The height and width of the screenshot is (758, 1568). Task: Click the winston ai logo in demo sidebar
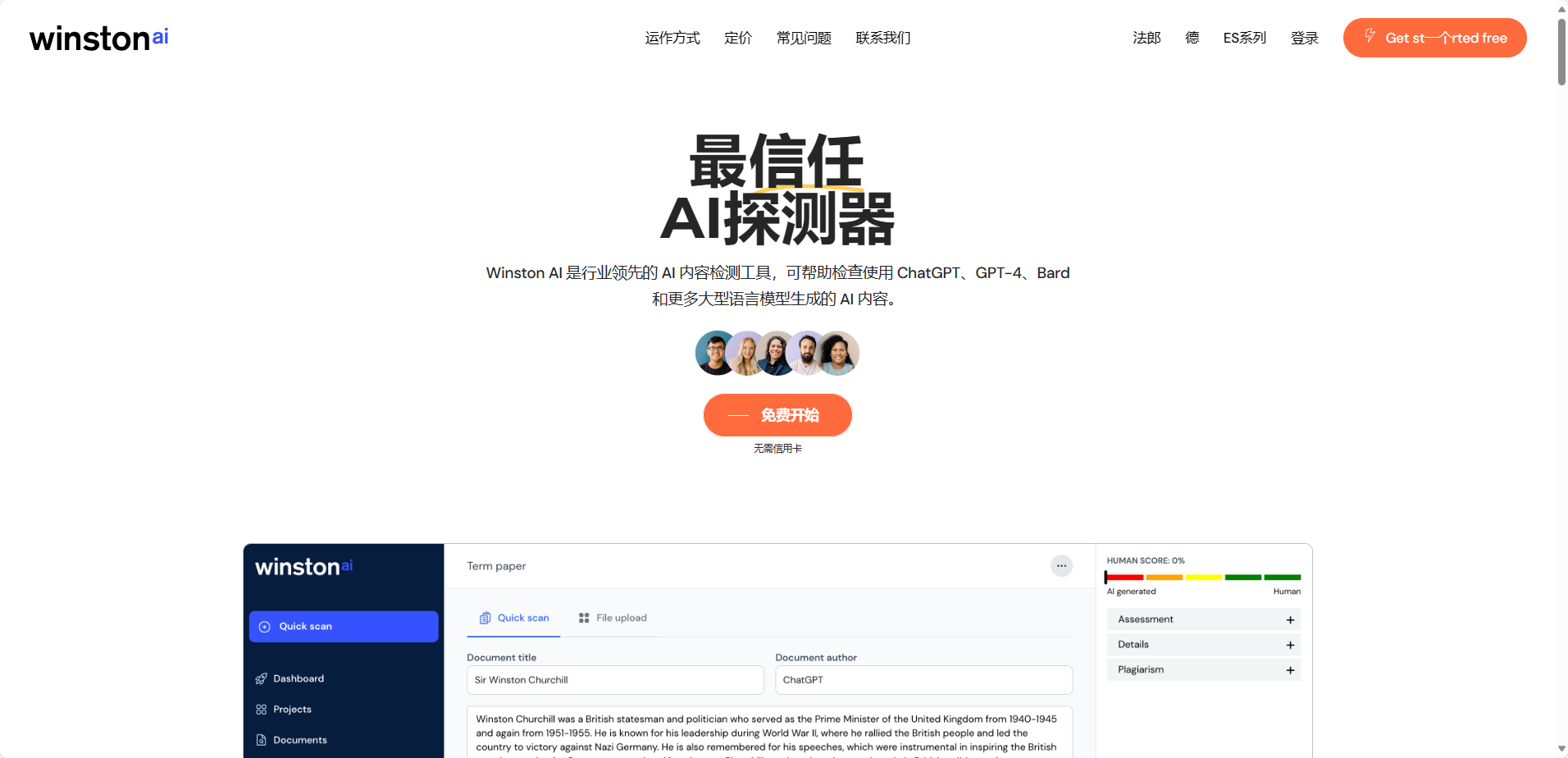click(x=304, y=567)
